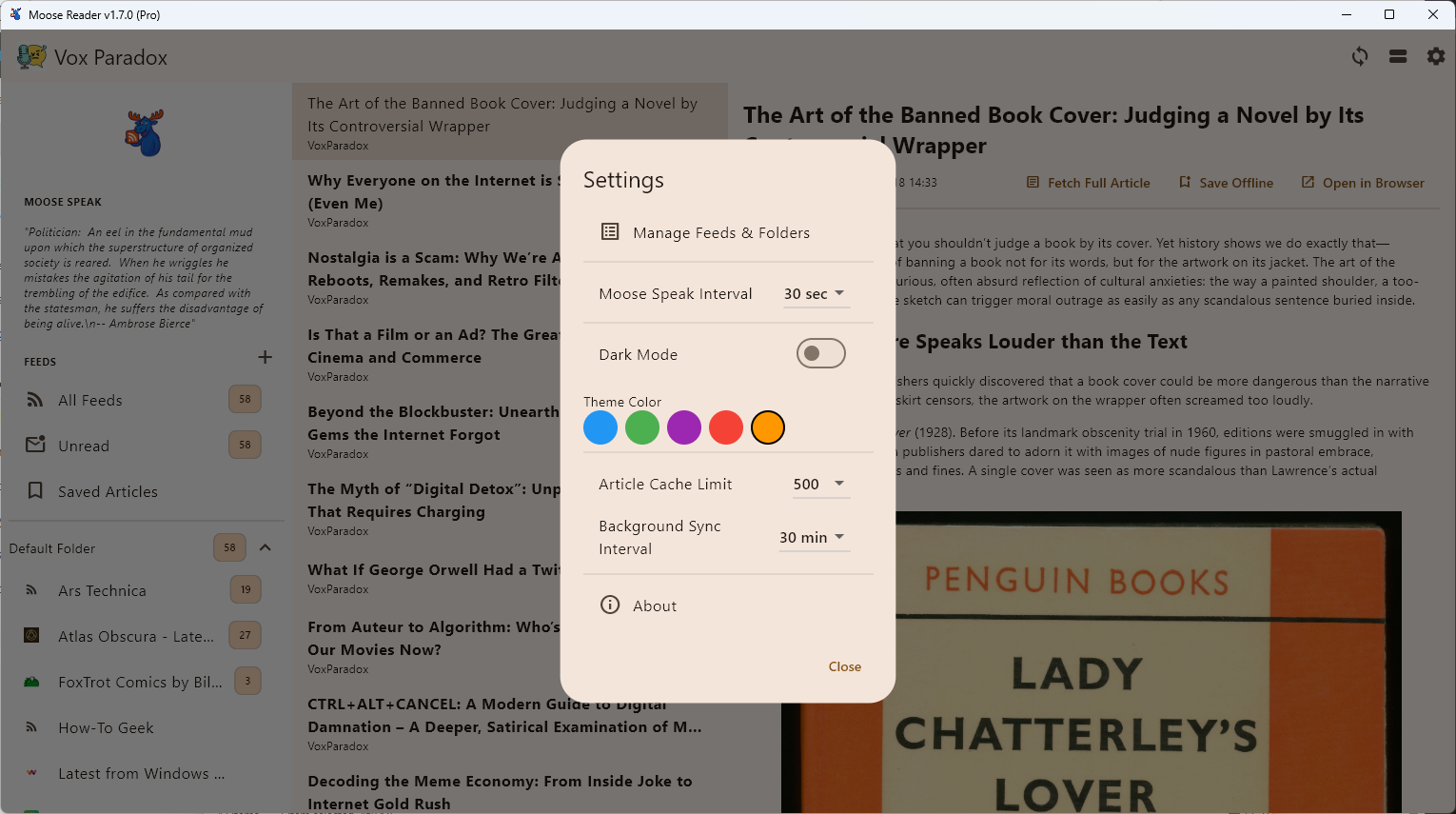The height and width of the screenshot is (814, 1456).
Task: Click the Saved Articles bookmark icon
Action: tap(35, 491)
